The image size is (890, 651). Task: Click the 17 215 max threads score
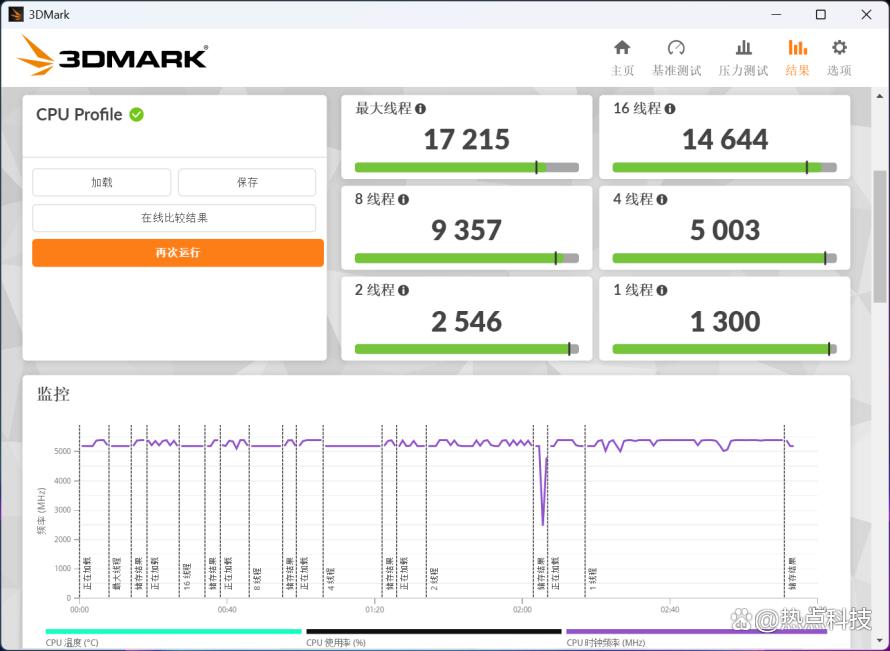pos(467,140)
